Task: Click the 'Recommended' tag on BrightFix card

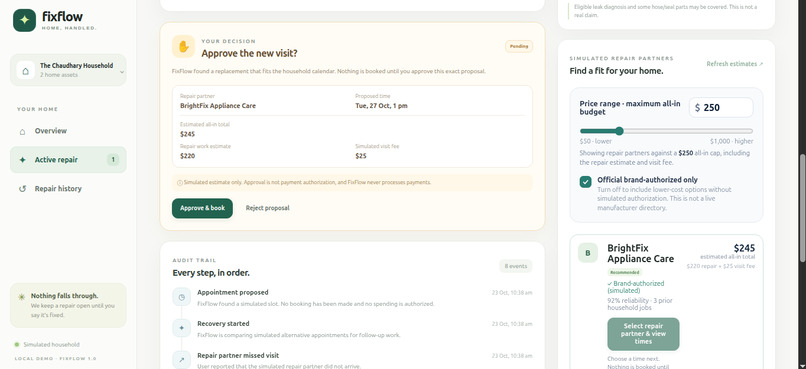Action: point(625,272)
